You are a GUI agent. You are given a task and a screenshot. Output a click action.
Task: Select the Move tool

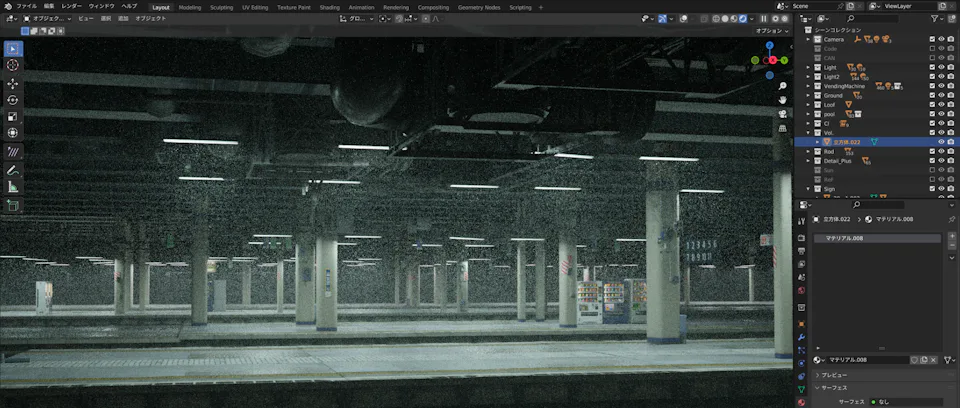13,83
